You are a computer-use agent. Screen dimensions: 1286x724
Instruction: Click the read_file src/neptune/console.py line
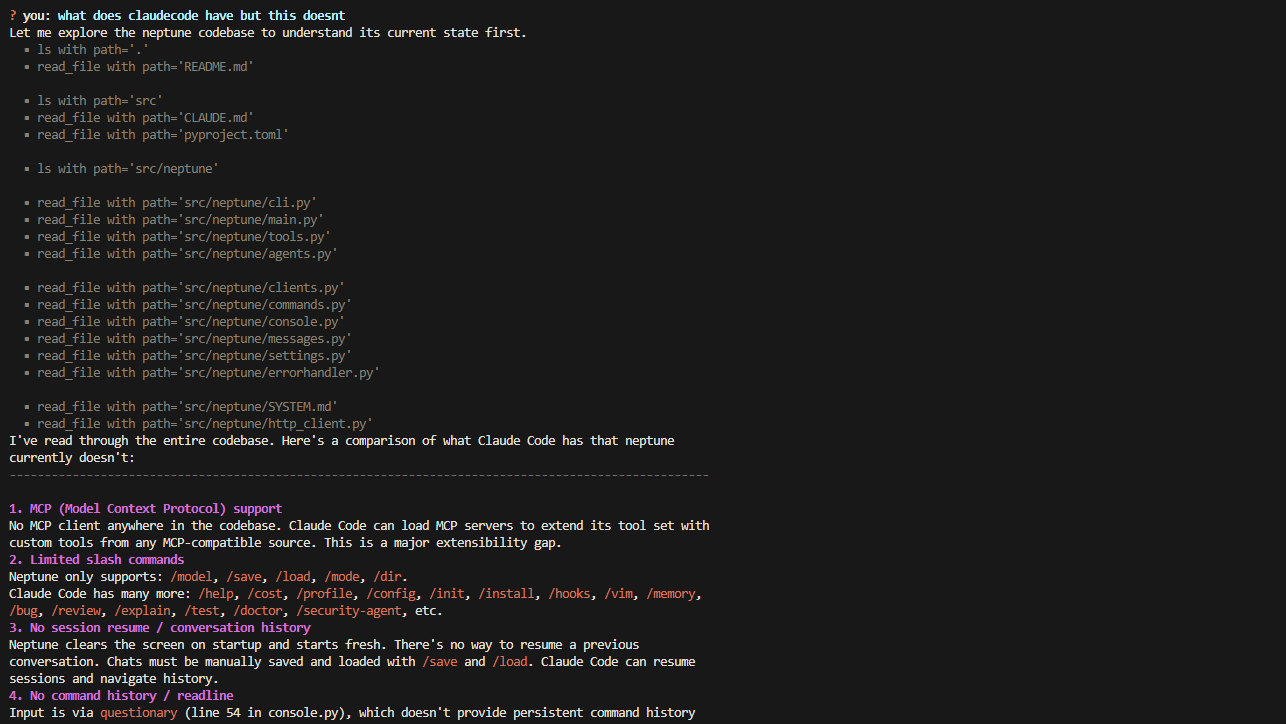[191, 321]
